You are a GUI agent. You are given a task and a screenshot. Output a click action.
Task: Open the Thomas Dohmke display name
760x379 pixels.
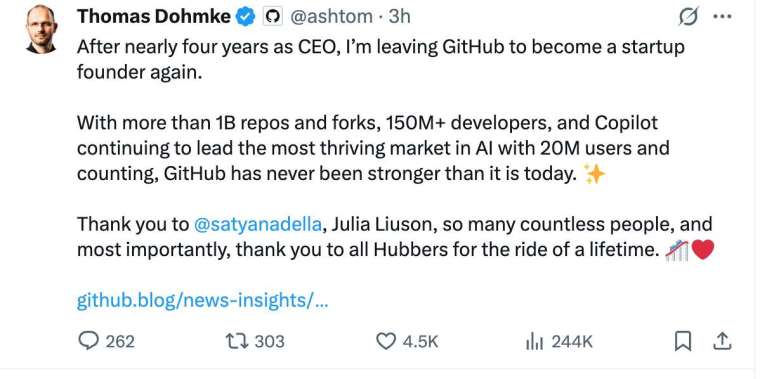[154, 17]
